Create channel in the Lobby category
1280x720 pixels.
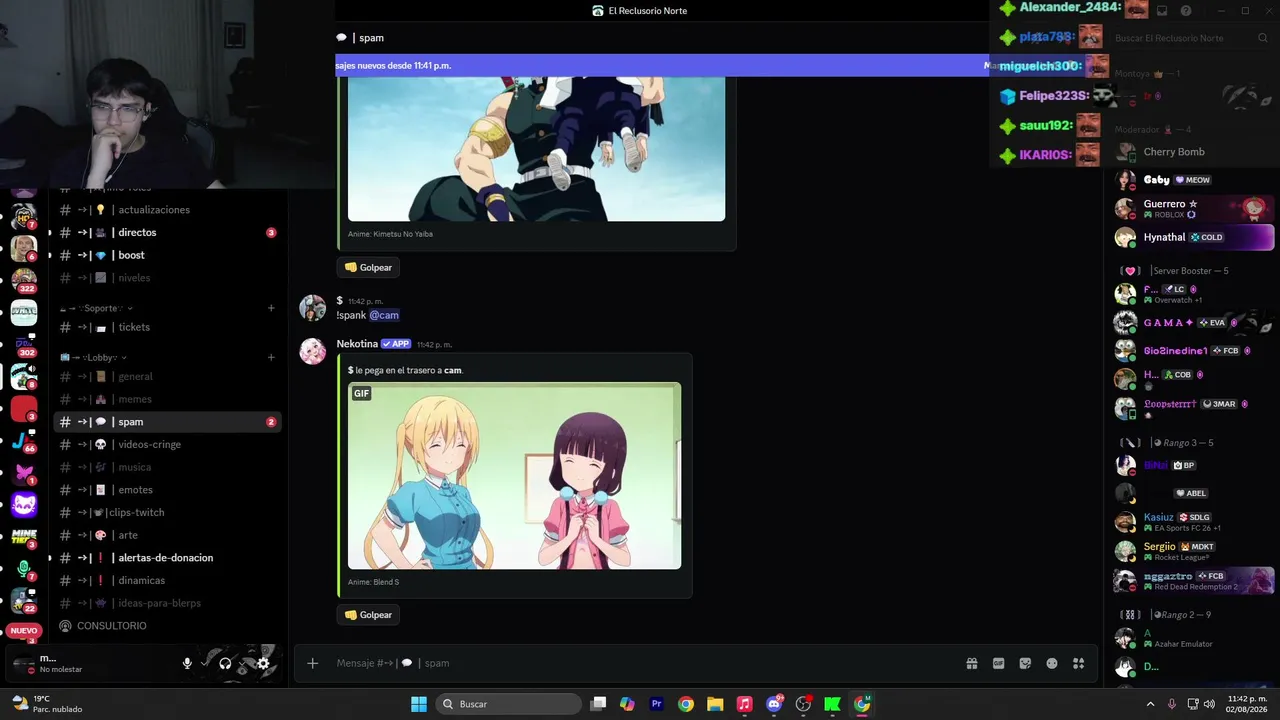(x=271, y=357)
